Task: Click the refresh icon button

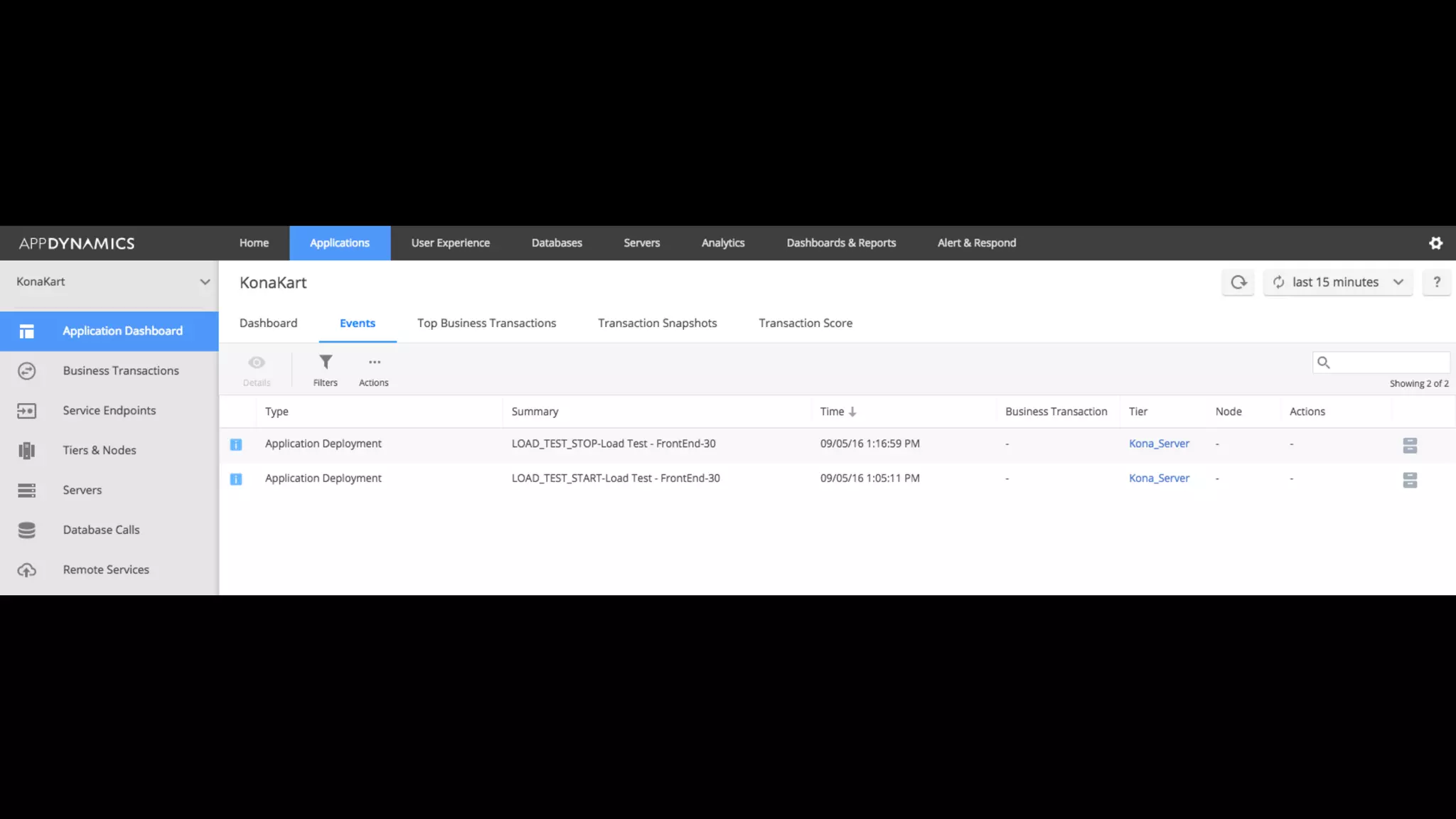Action: (x=1238, y=282)
